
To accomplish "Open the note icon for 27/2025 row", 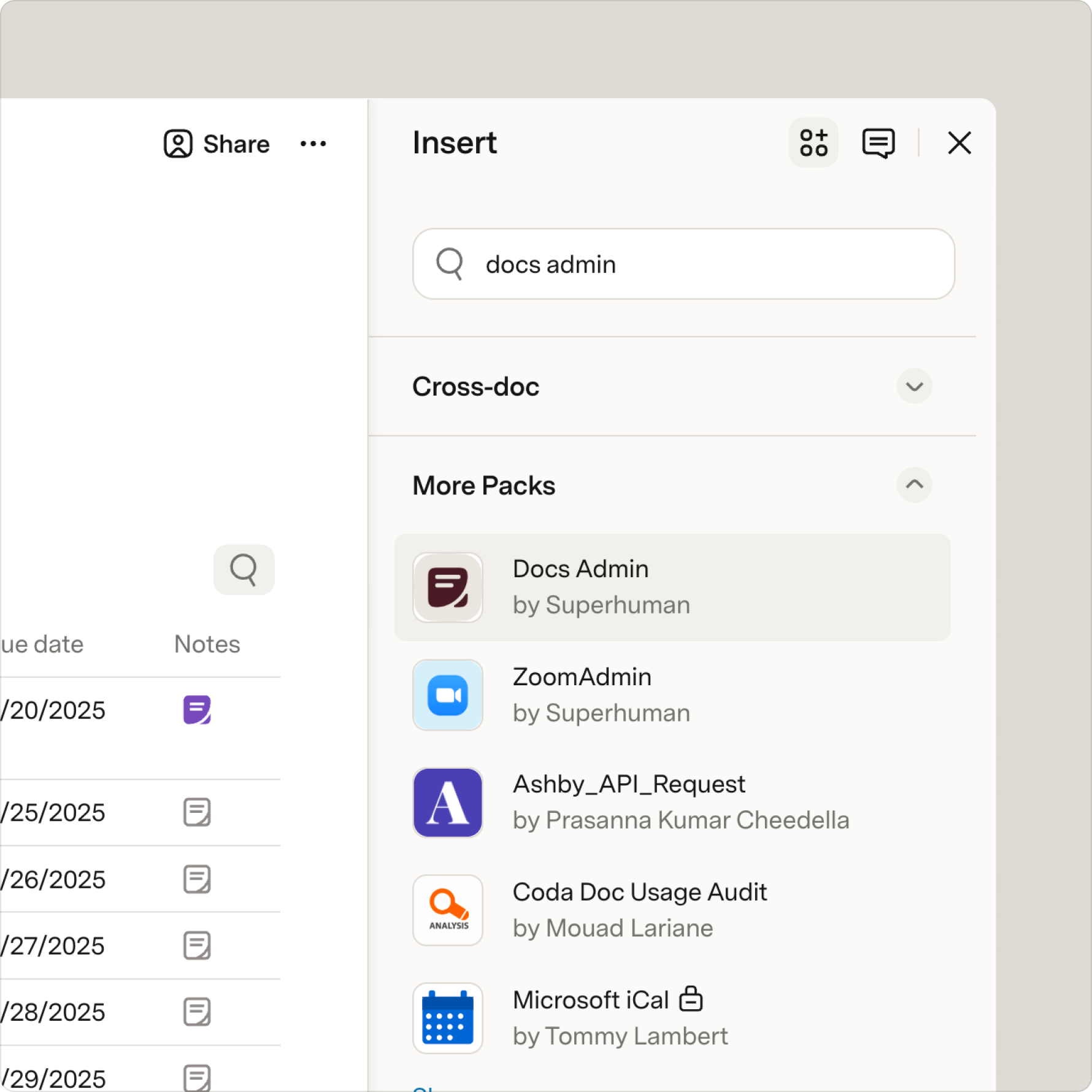I will tap(197, 945).
